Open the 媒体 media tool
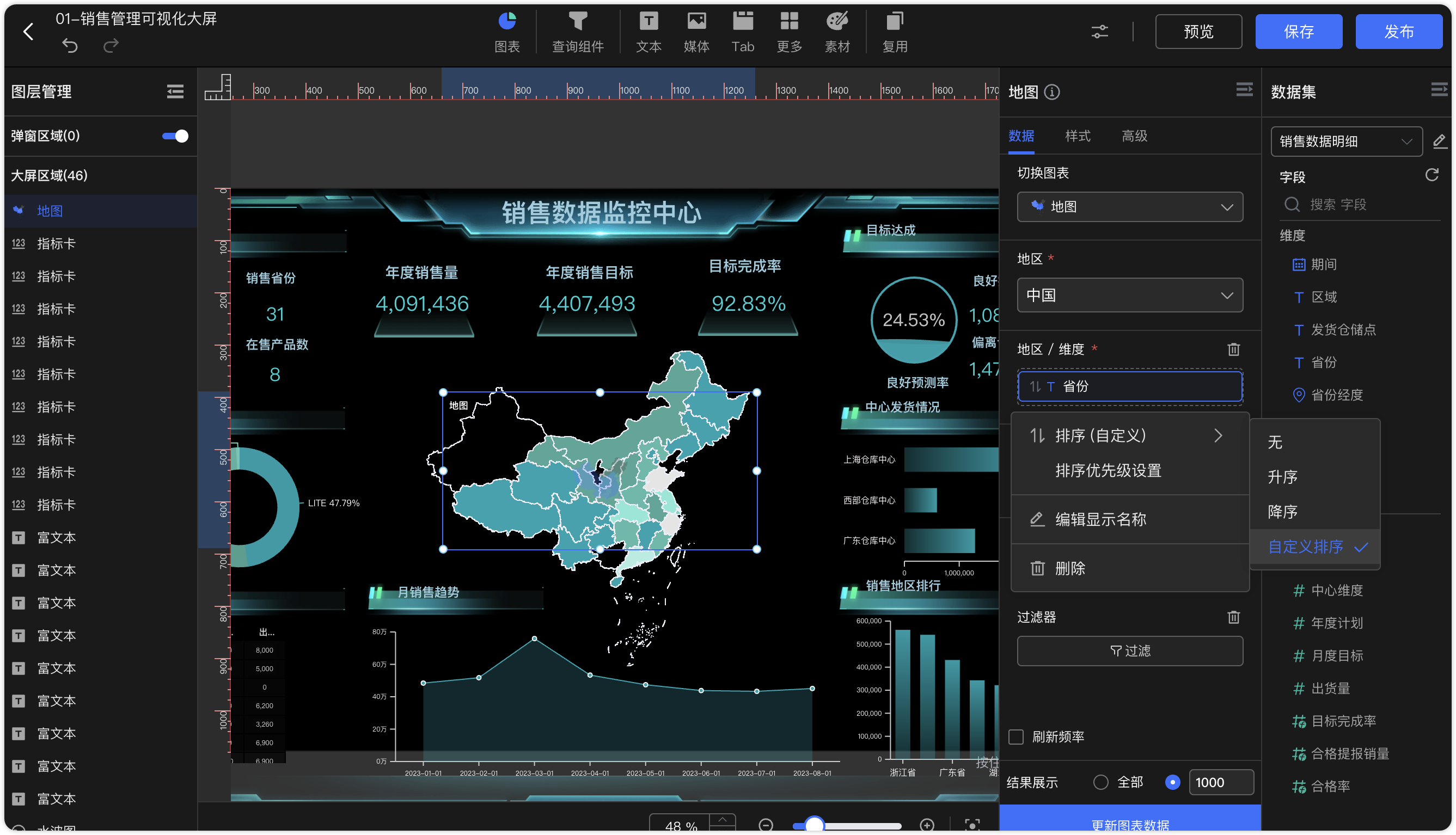 (696, 32)
